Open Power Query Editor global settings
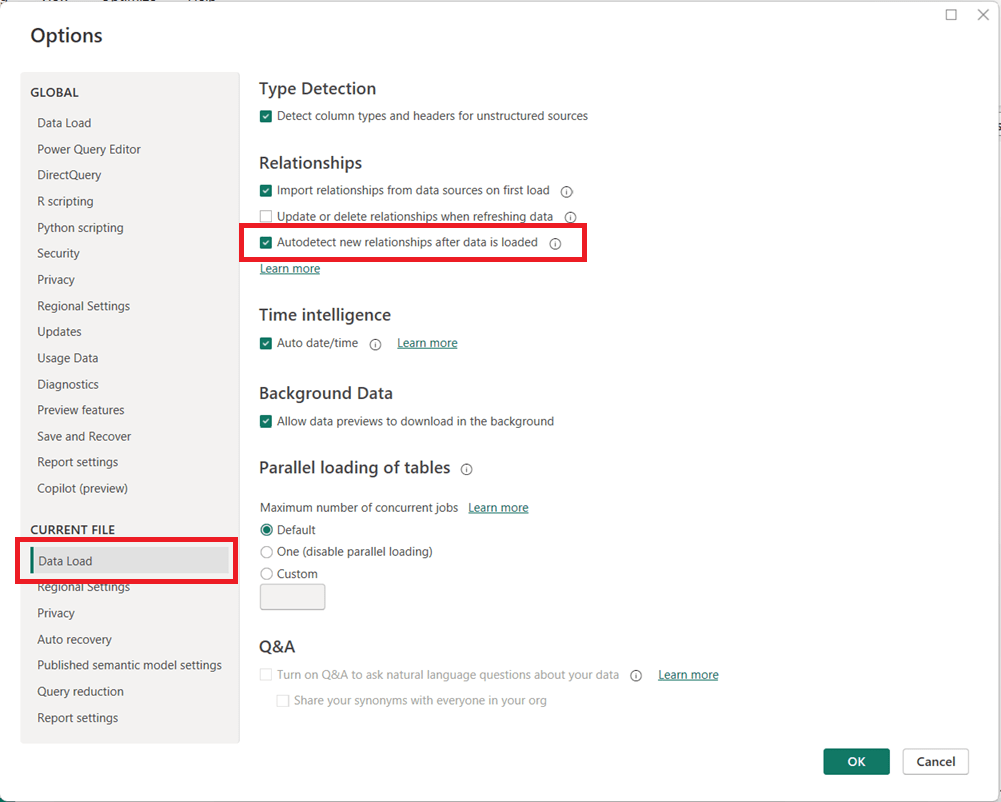 click(x=89, y=150)
